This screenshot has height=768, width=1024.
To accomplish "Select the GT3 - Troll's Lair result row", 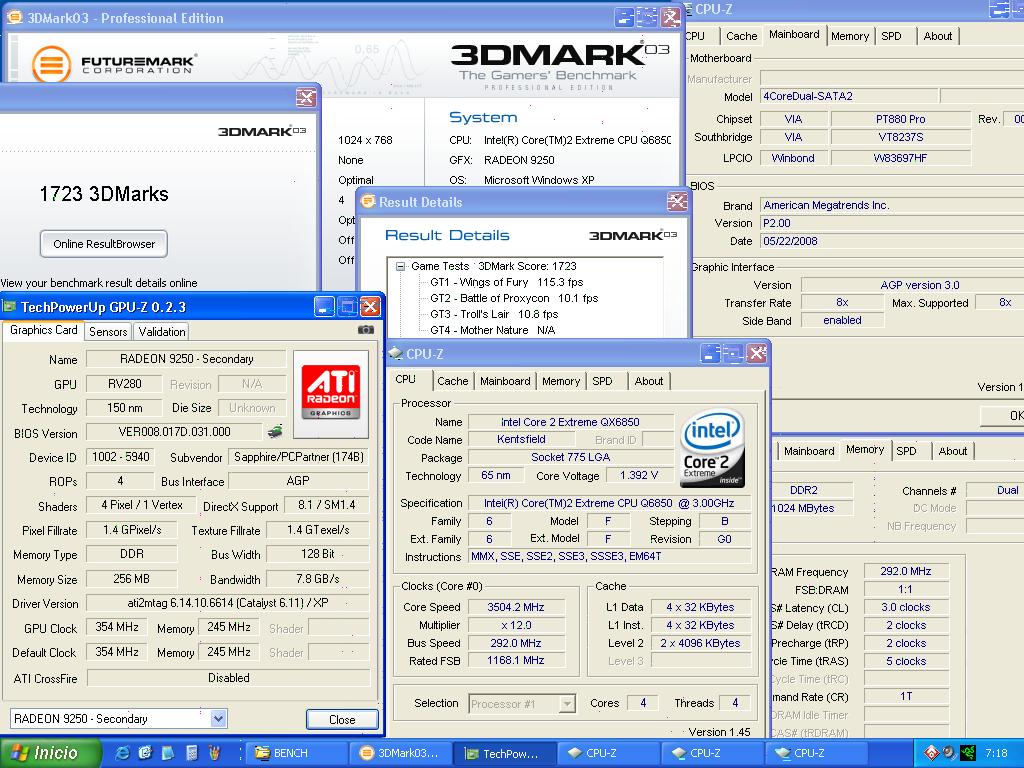I will click(x=494, y=314).
